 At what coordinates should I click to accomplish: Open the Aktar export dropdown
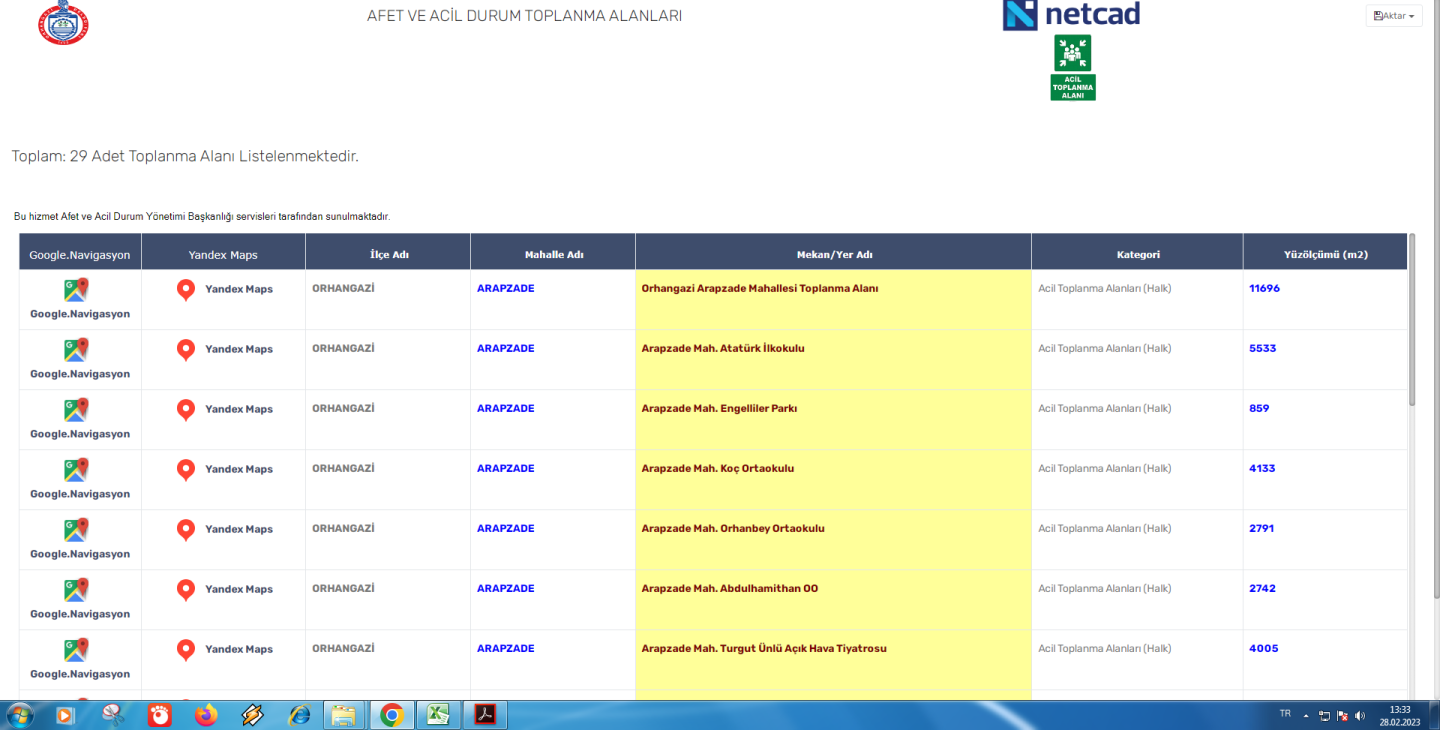pyautogui.click(x=1394, y=16)
